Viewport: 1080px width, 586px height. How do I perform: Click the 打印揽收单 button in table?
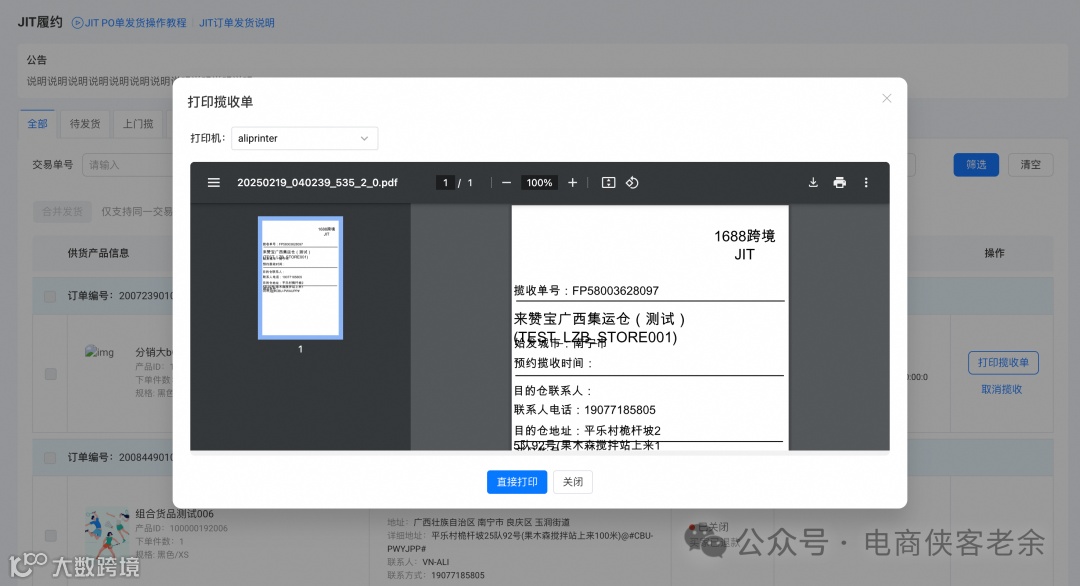pos(1003,363)
